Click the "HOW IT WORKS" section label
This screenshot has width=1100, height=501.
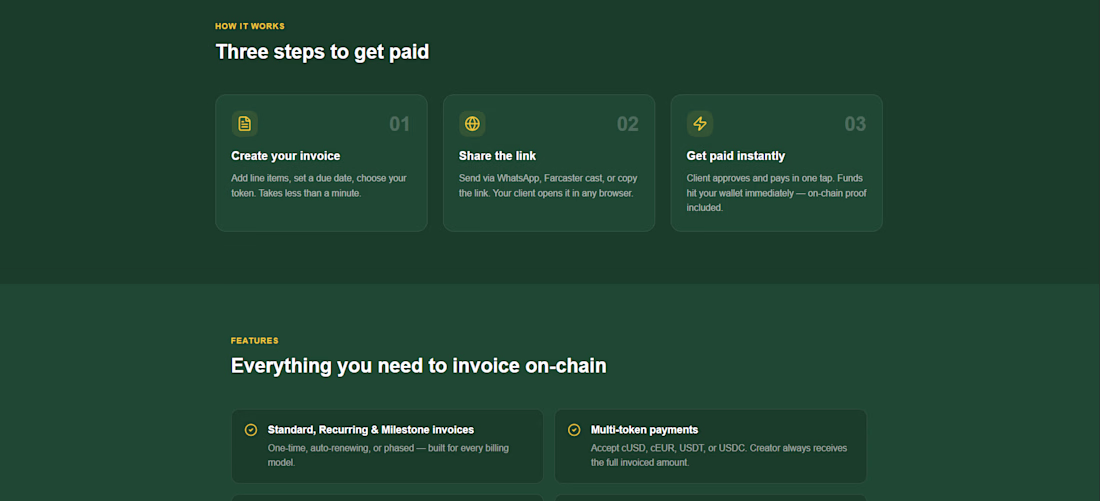[x=250, y=26]
